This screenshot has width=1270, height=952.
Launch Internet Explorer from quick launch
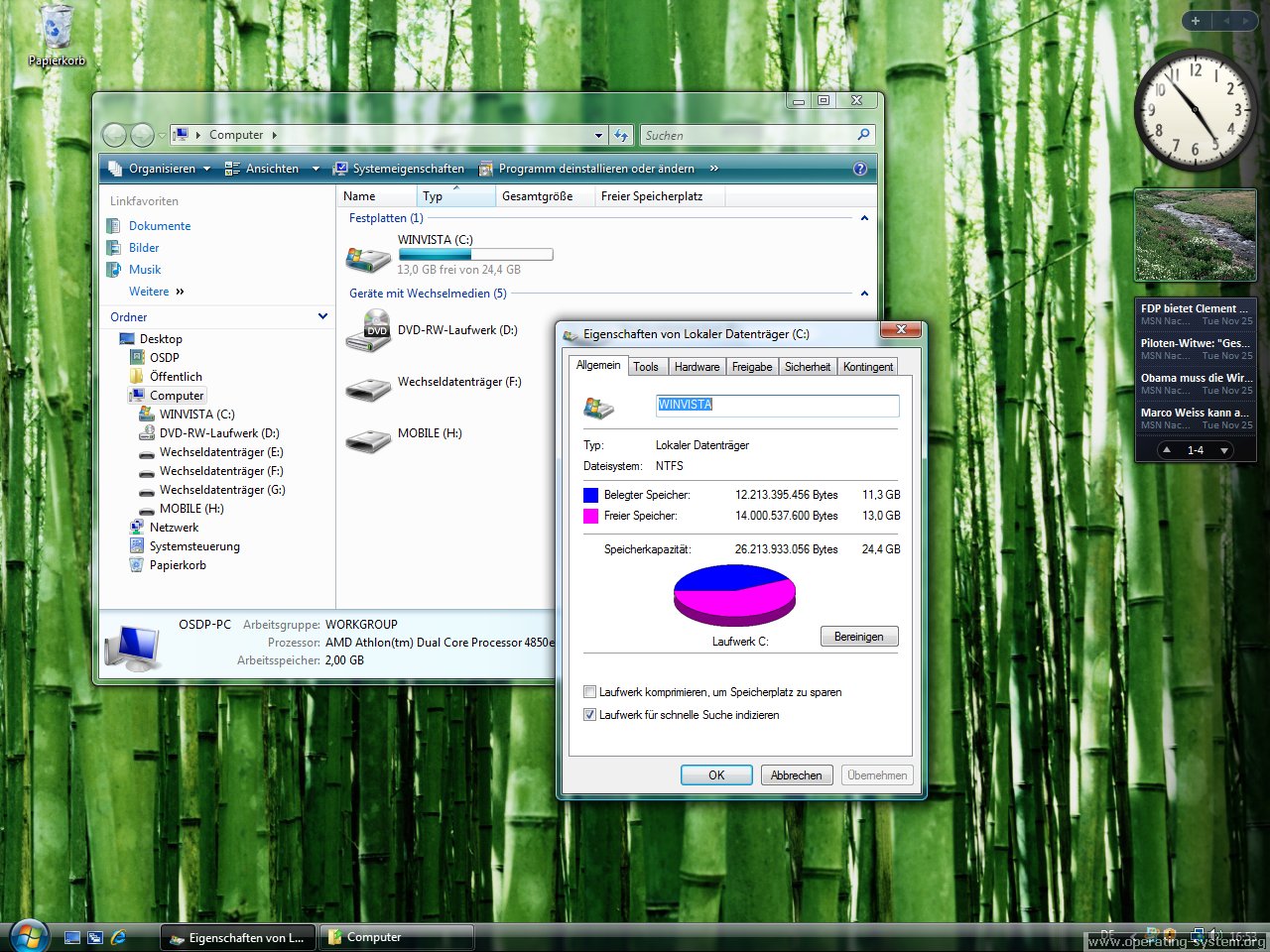[118, 937]
